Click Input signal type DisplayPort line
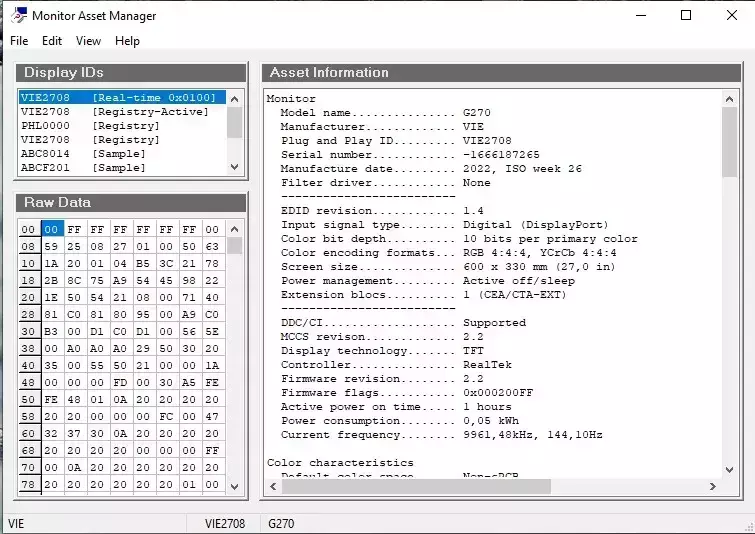Image resolution: width=755 pixels, height=534 pixels. [445, 225]
